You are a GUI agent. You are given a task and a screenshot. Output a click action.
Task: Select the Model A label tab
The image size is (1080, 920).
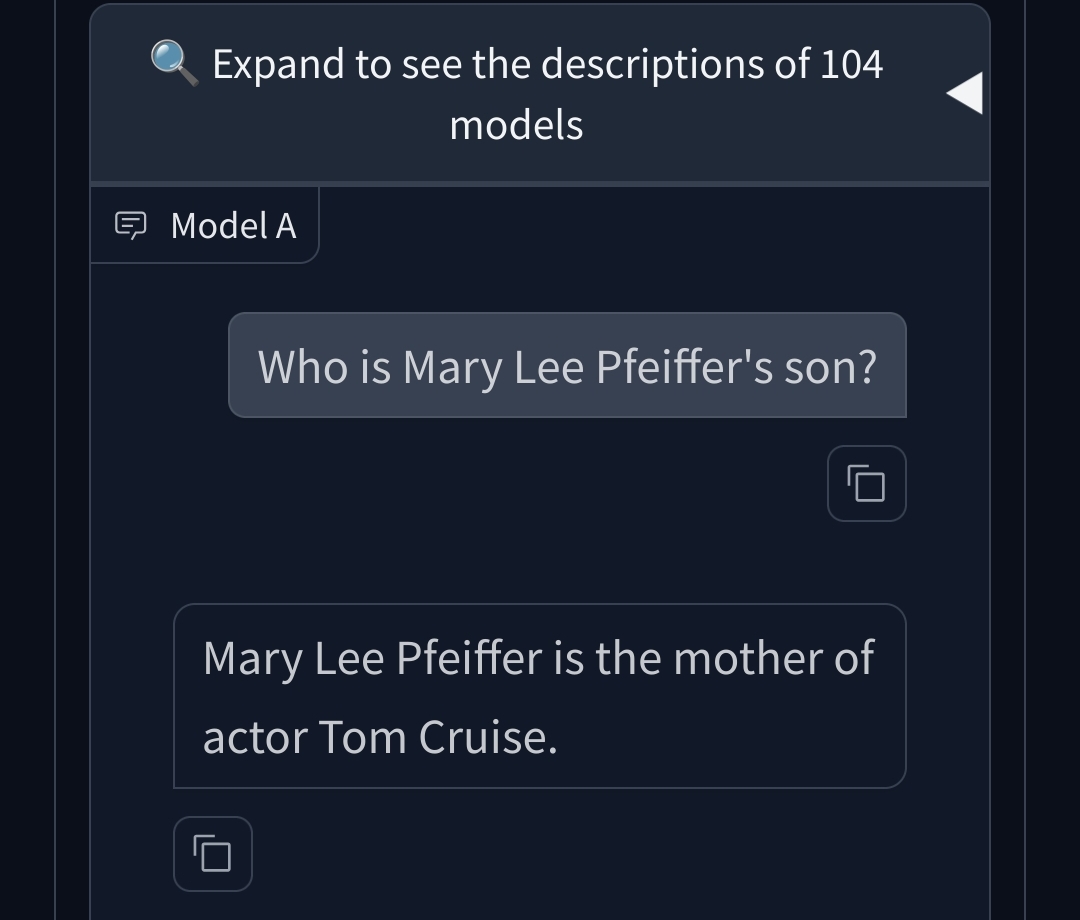coord(205,225)
